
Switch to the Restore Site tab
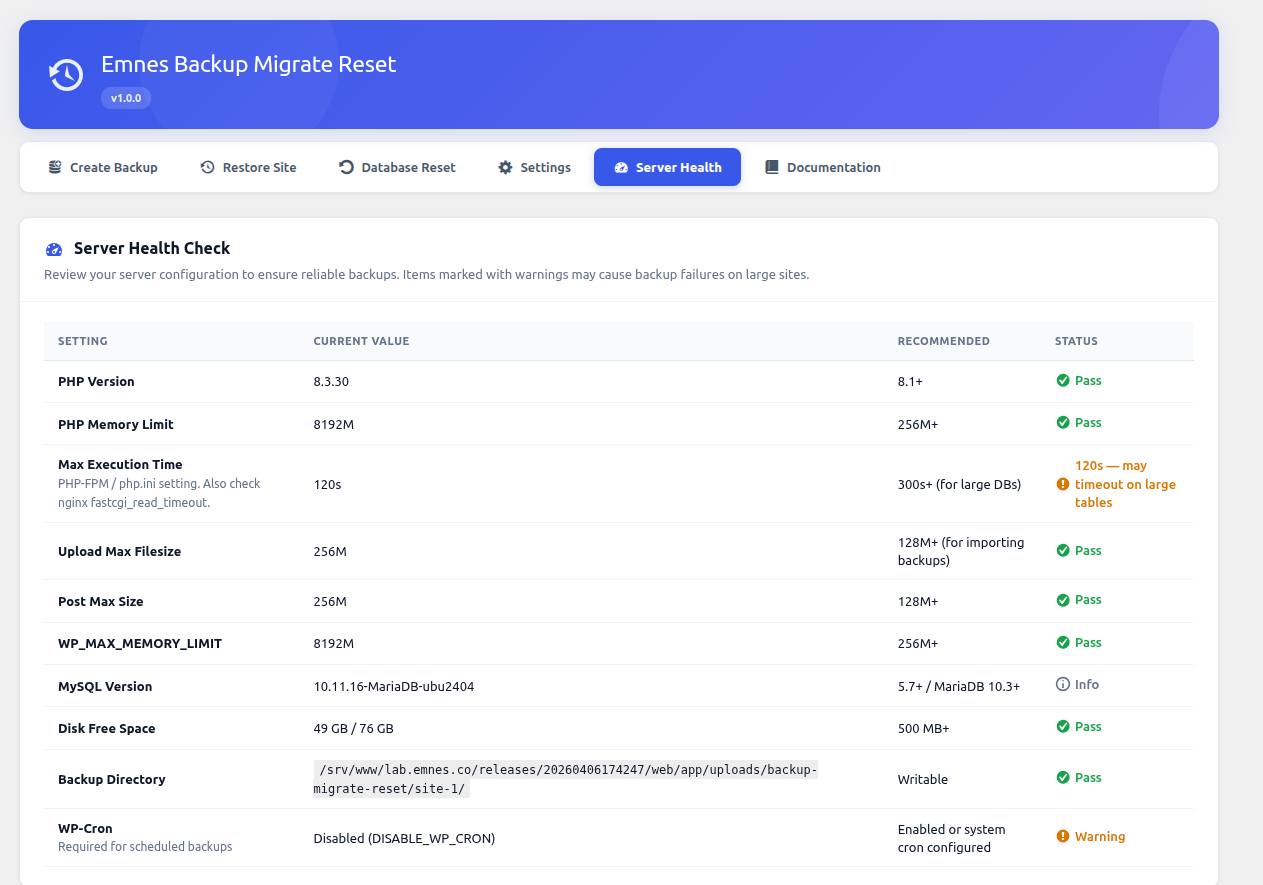point(248,167)
